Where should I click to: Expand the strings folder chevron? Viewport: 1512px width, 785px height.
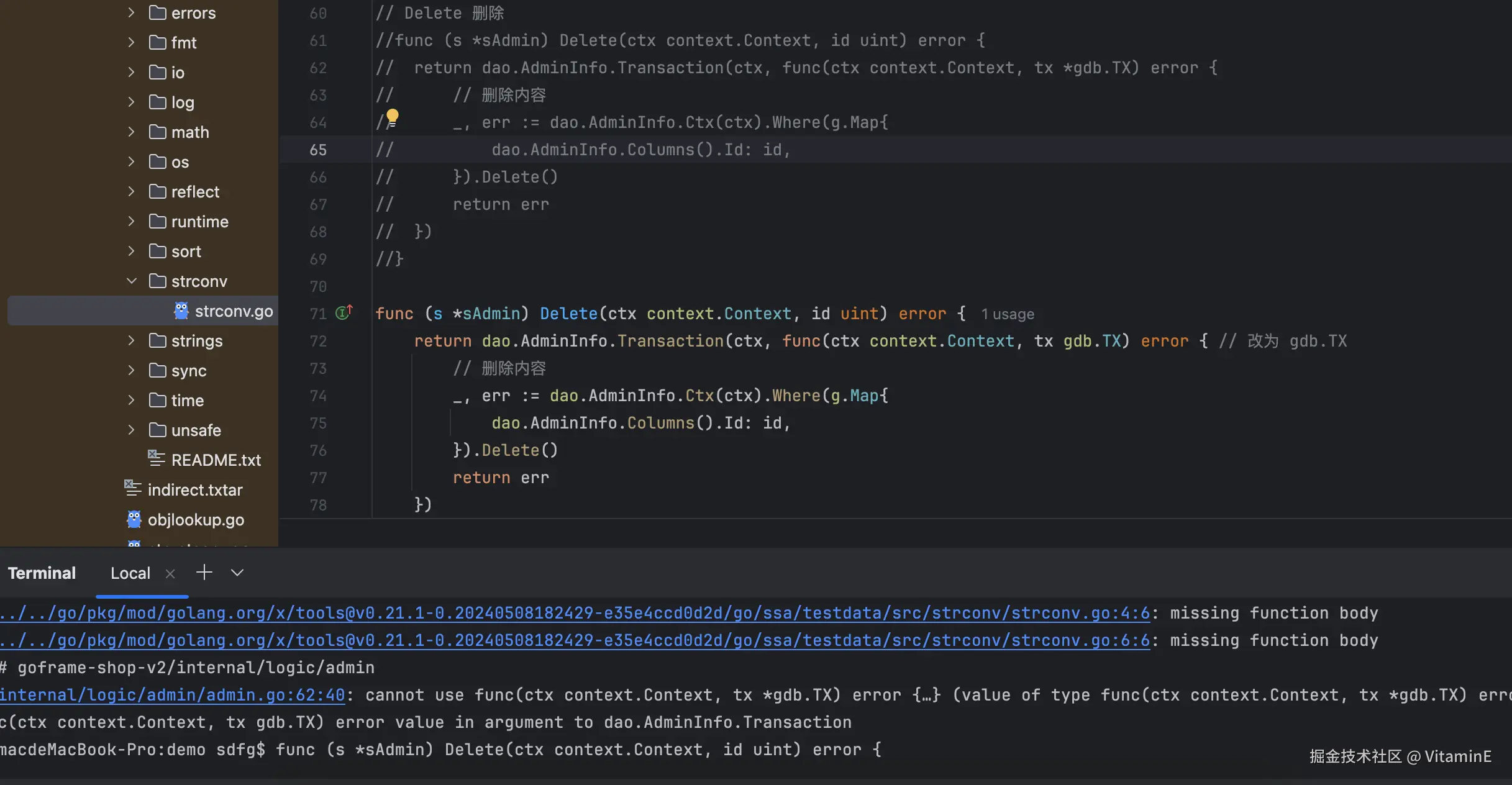(131, 340)
